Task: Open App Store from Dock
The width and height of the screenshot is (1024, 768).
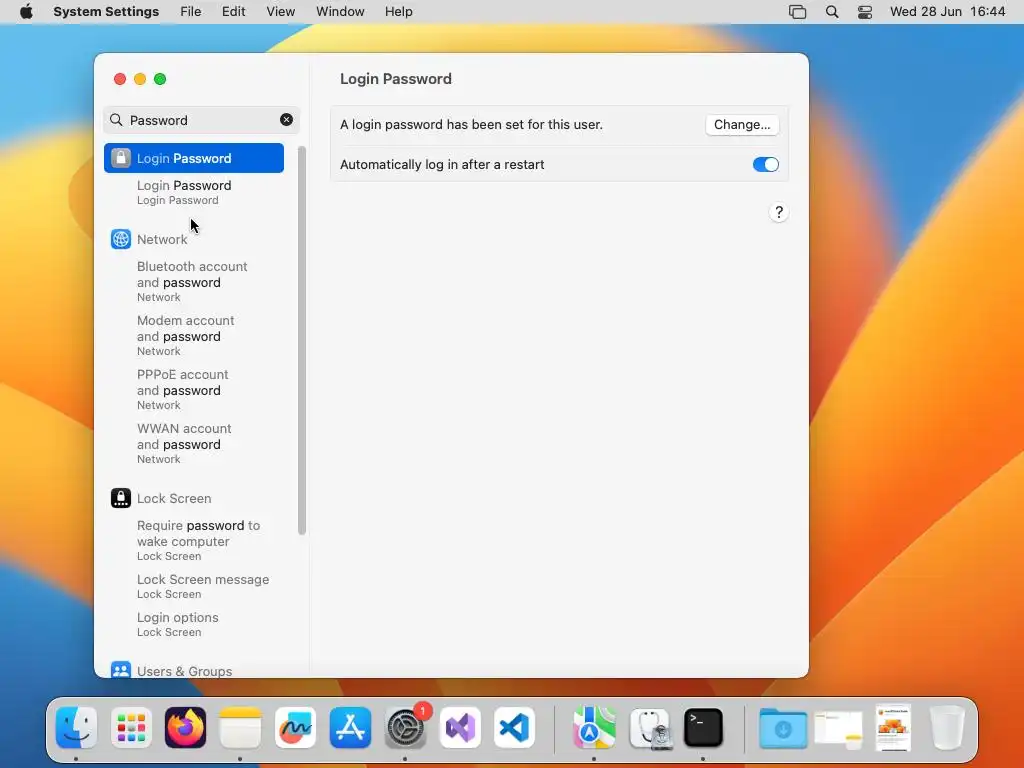Action: (x=350, y=727)
